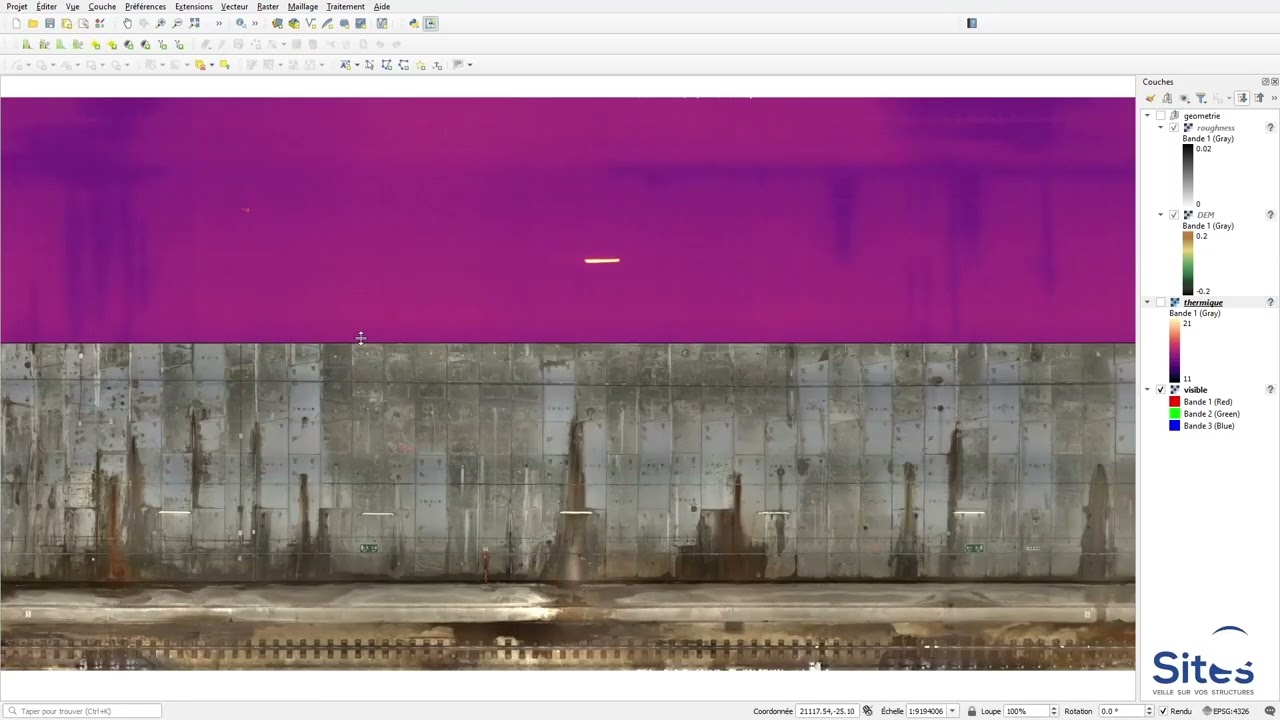Click the Coordonnée input field
The width and height of the screenshot is (1280, 720).
pos(827,711)
